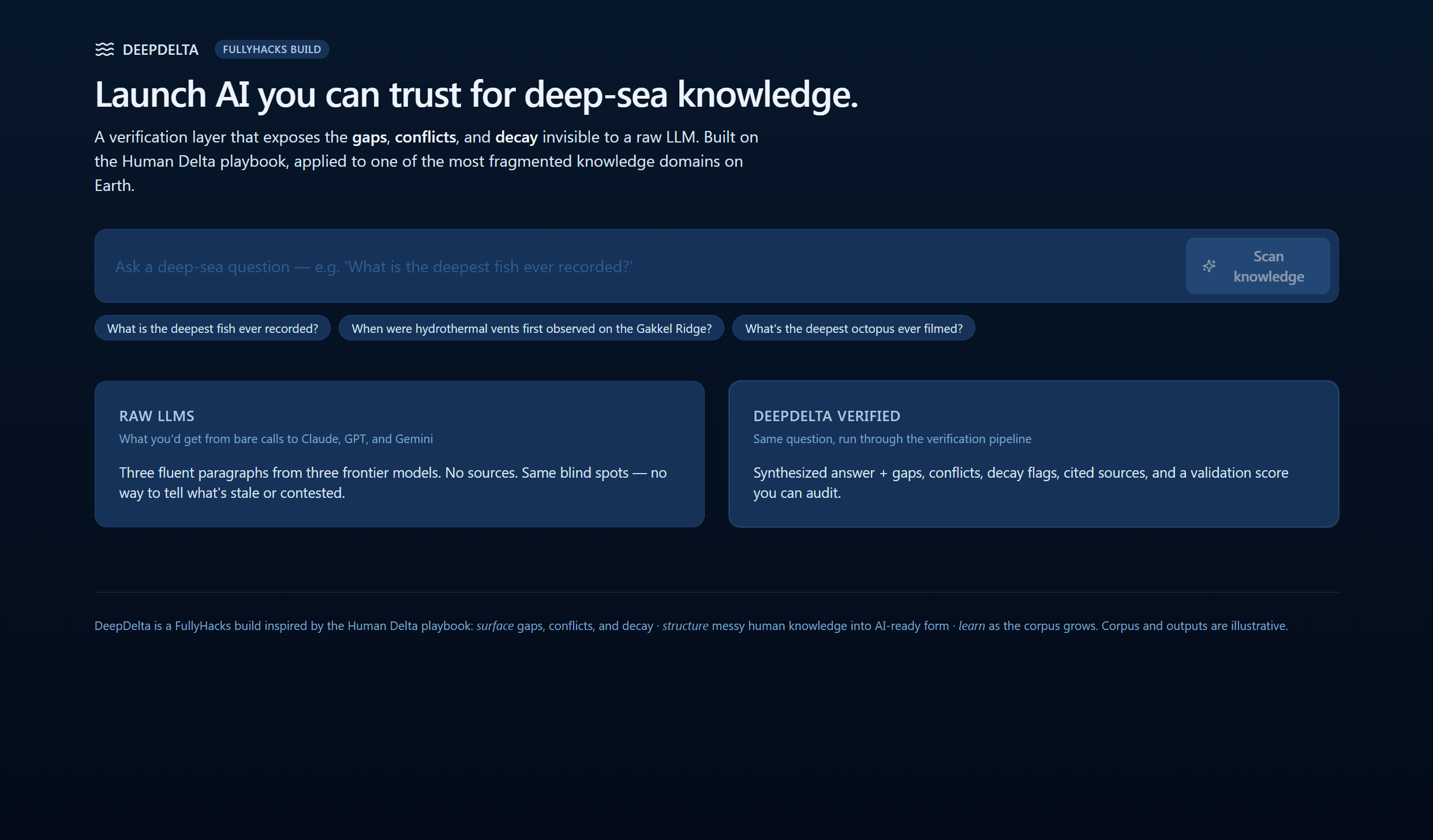This screenshot has width=1433, height=840.
Task: Click the 'Synthesized answer' description text
Action: pos(1020,482)
